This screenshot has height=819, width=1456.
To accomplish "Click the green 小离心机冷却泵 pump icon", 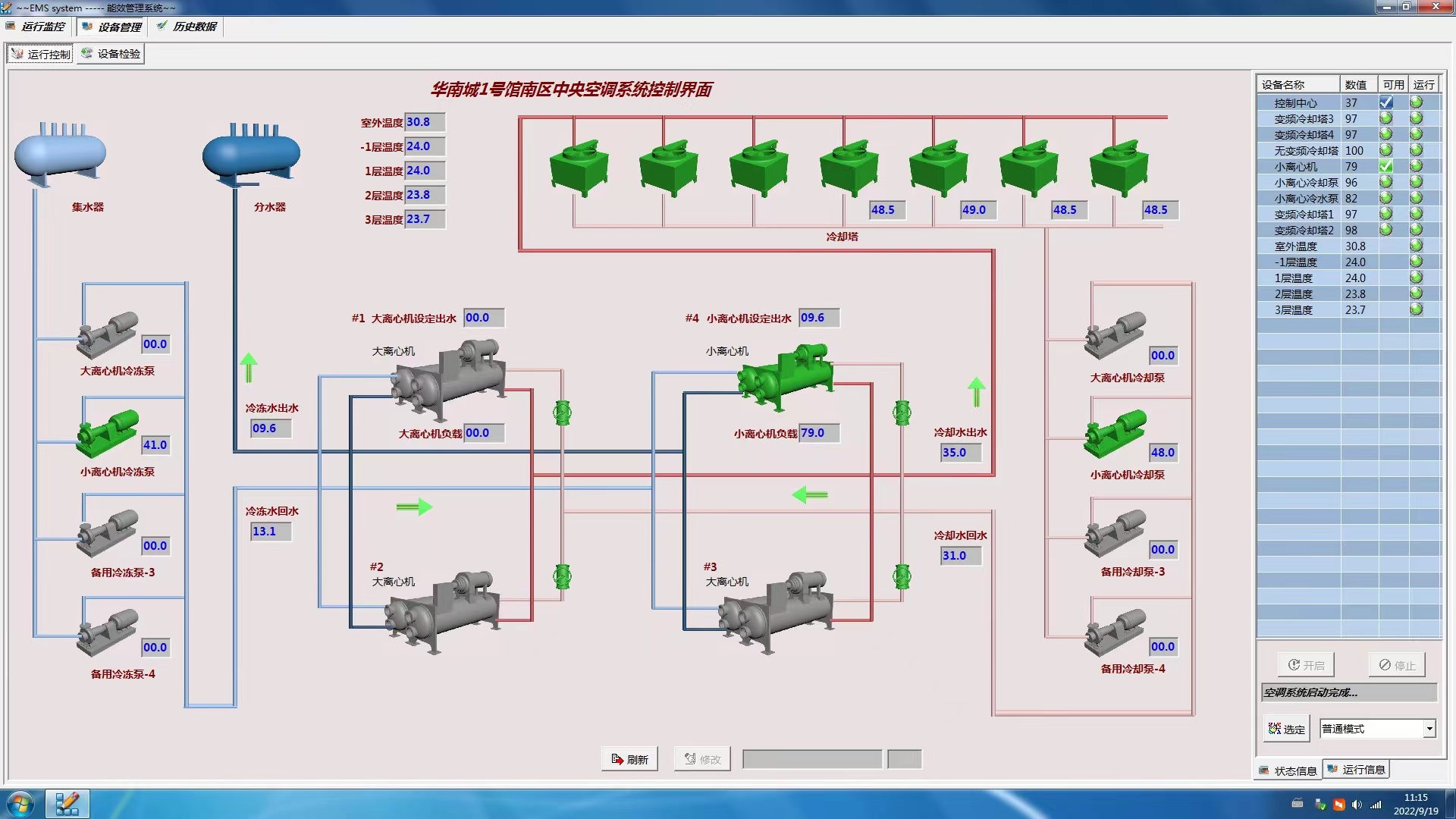I will (1115, 434).
